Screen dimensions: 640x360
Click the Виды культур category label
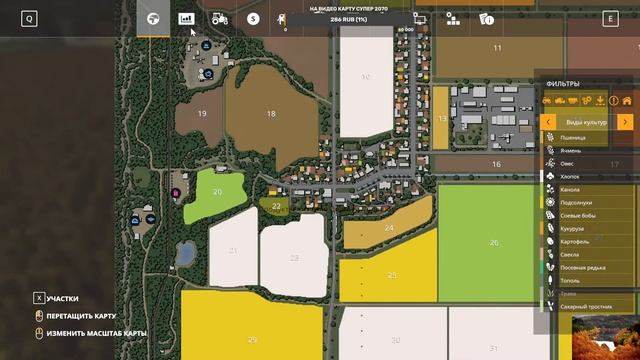pos(587,122)
